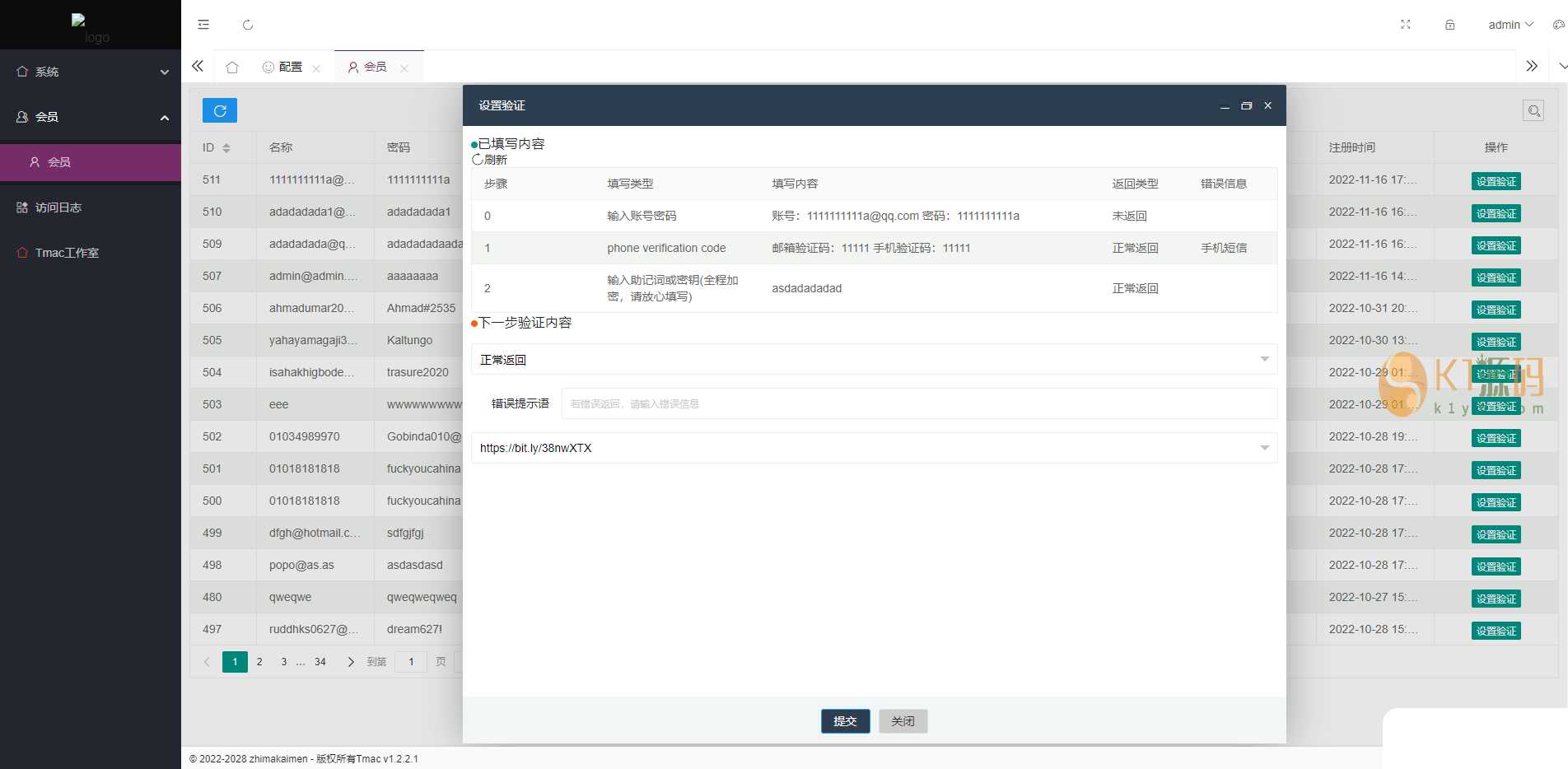The height and width of the screenshot is (769, 1568).
Task: Go to the home tab icon
Action: click(232, 67)
